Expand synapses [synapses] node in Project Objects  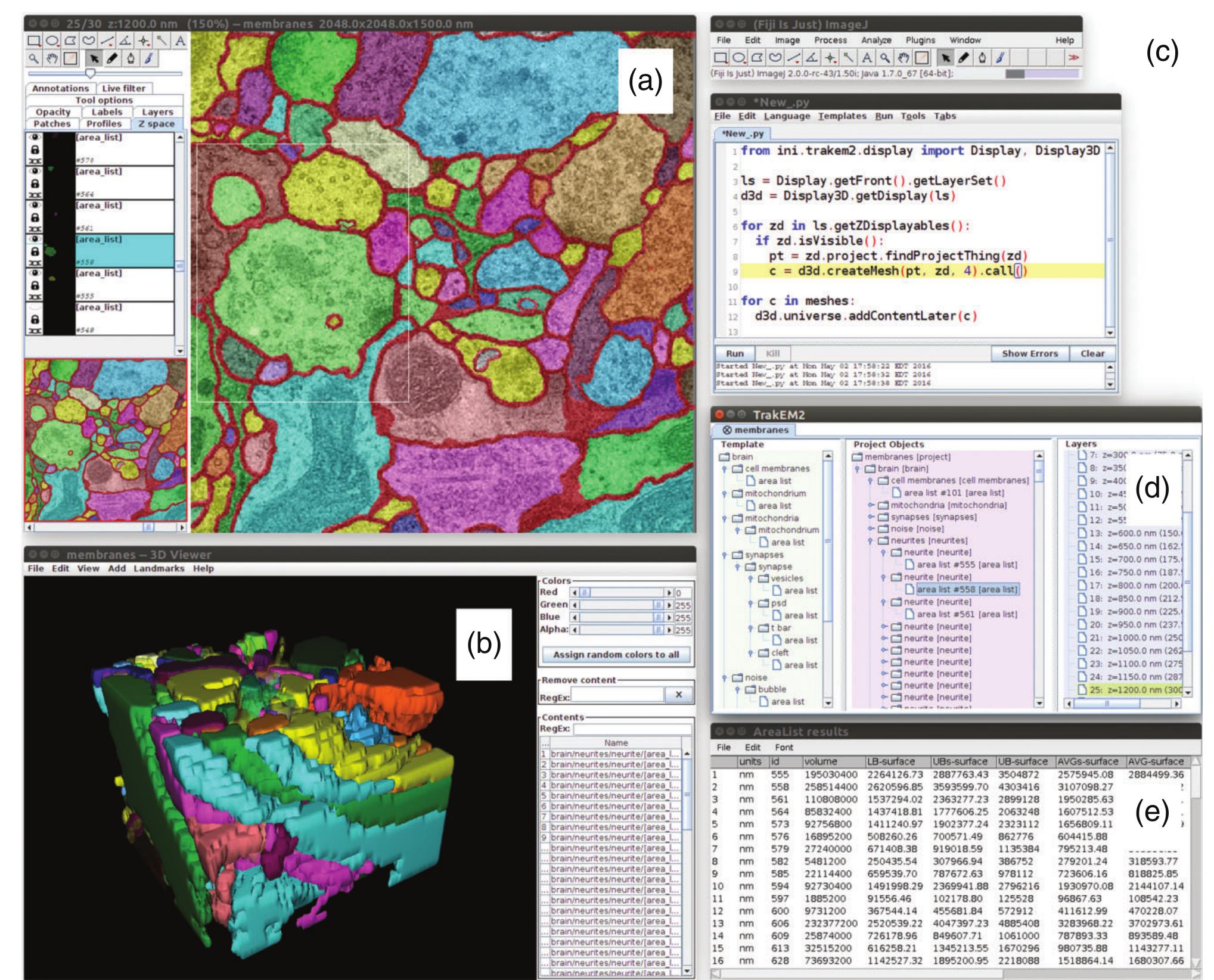871,517
